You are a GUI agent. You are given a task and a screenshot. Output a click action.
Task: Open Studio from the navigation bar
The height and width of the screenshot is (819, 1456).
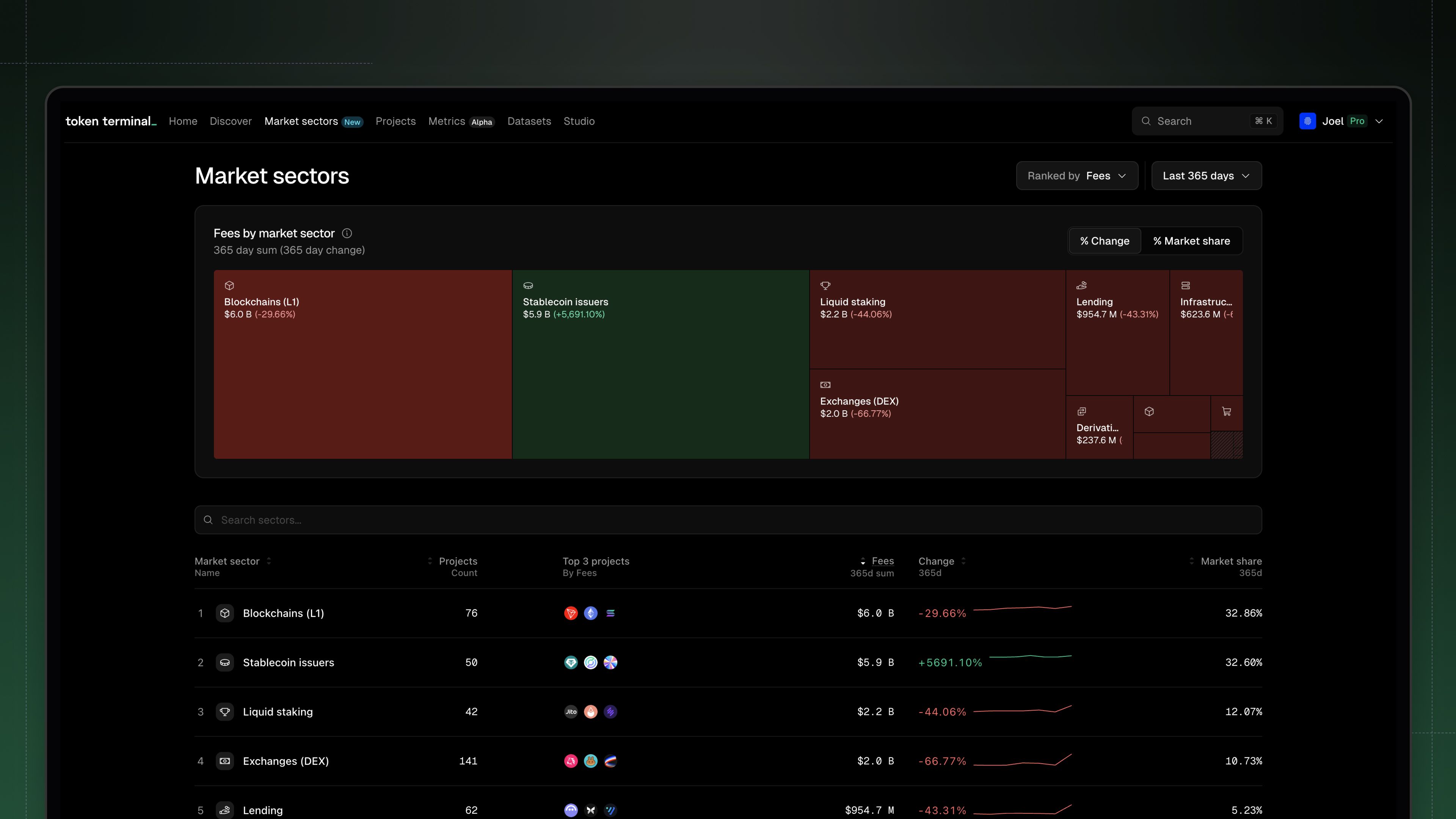point(579,121)
